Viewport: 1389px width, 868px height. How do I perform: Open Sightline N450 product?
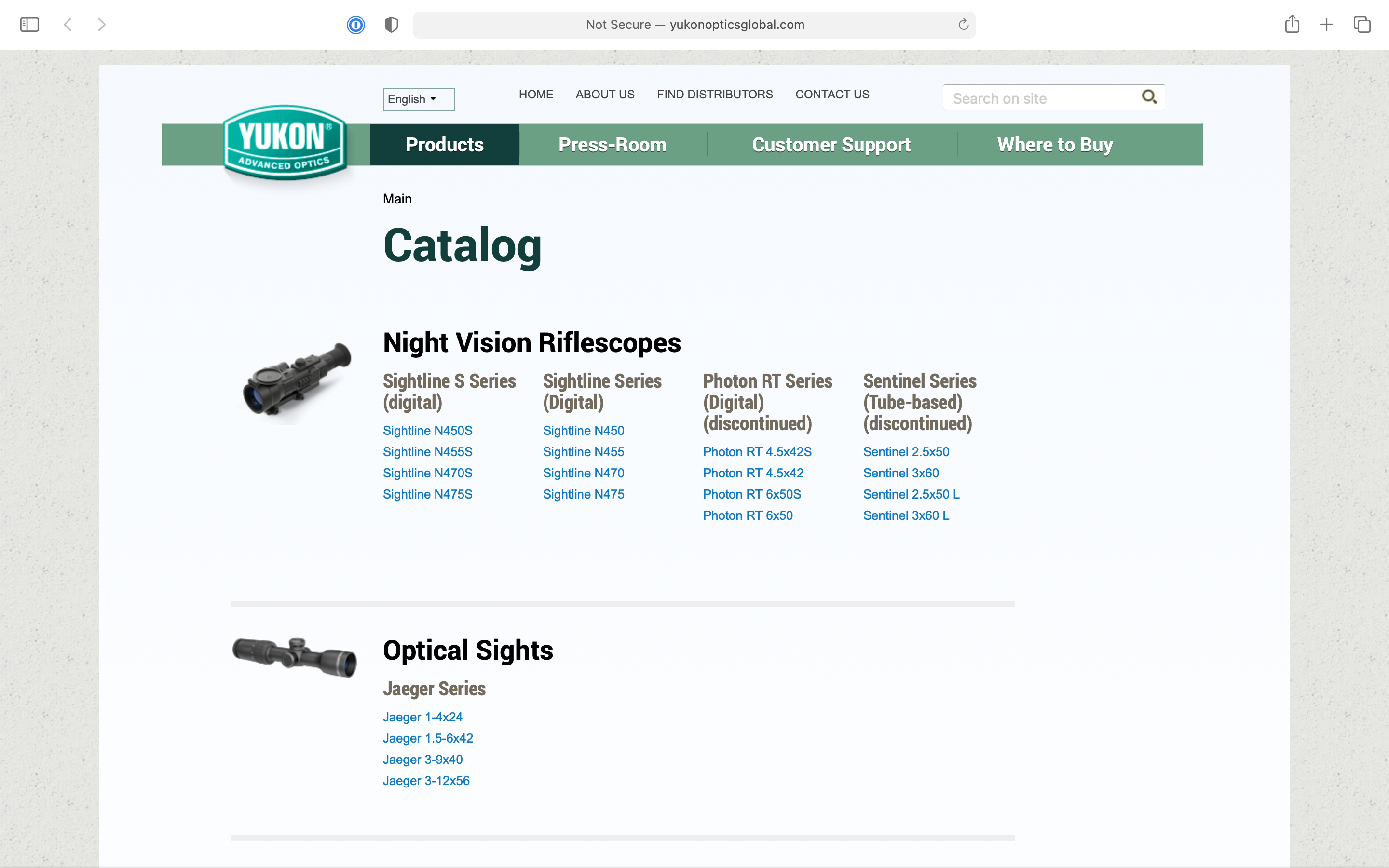click(584, 431)
